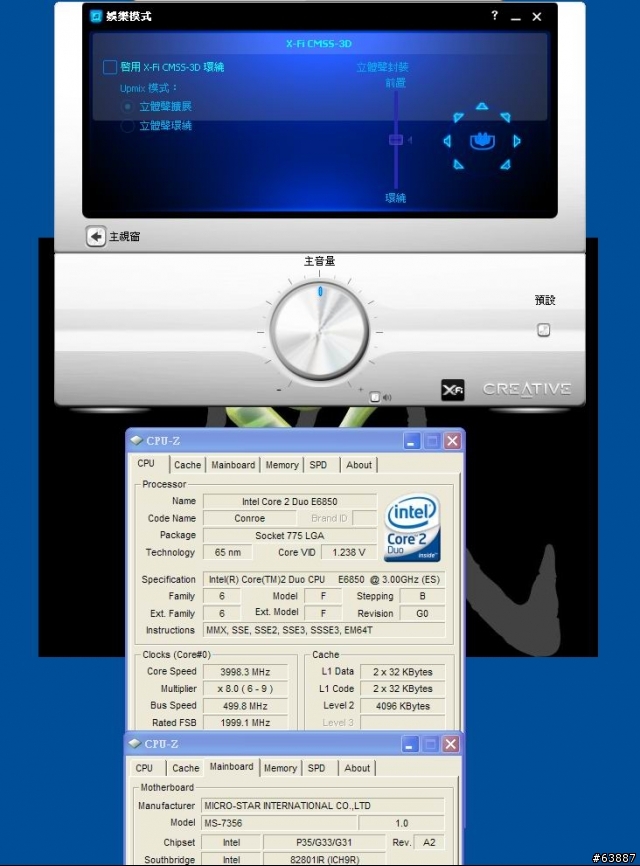Click the upper-left speaker arrow in diagram

pos(458,117)
